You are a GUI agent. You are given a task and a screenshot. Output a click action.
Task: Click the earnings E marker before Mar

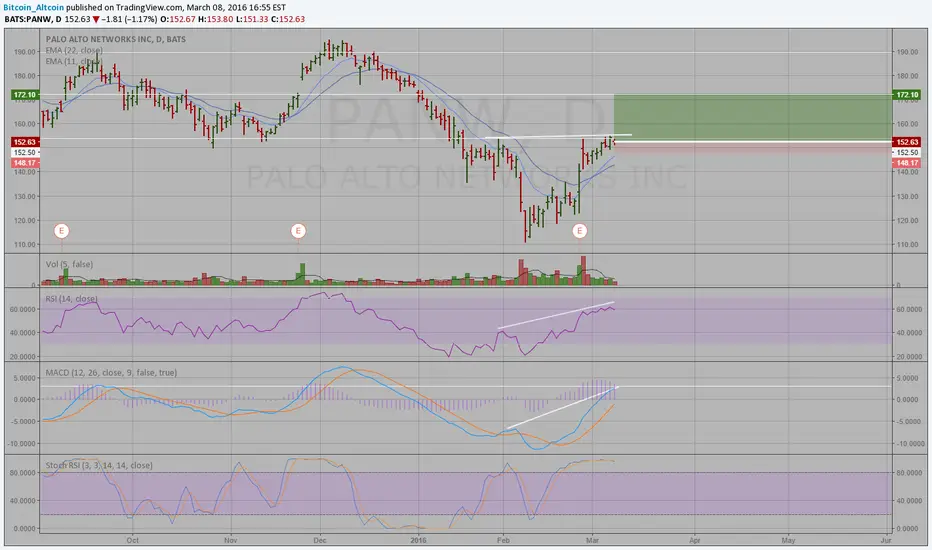point(580,231)
